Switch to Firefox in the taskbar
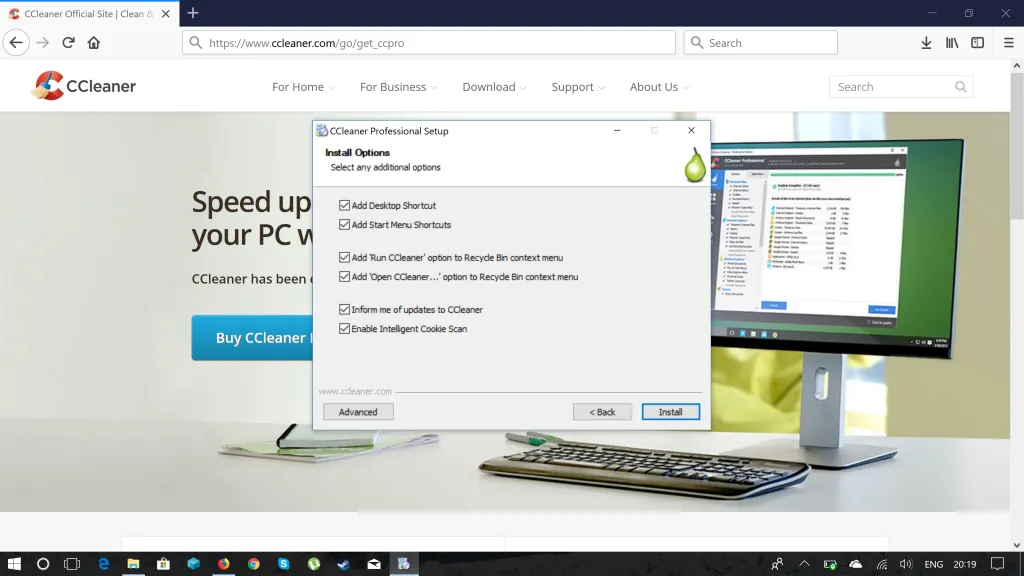The height and width of the screenshot is (576, 1024). 223,564
